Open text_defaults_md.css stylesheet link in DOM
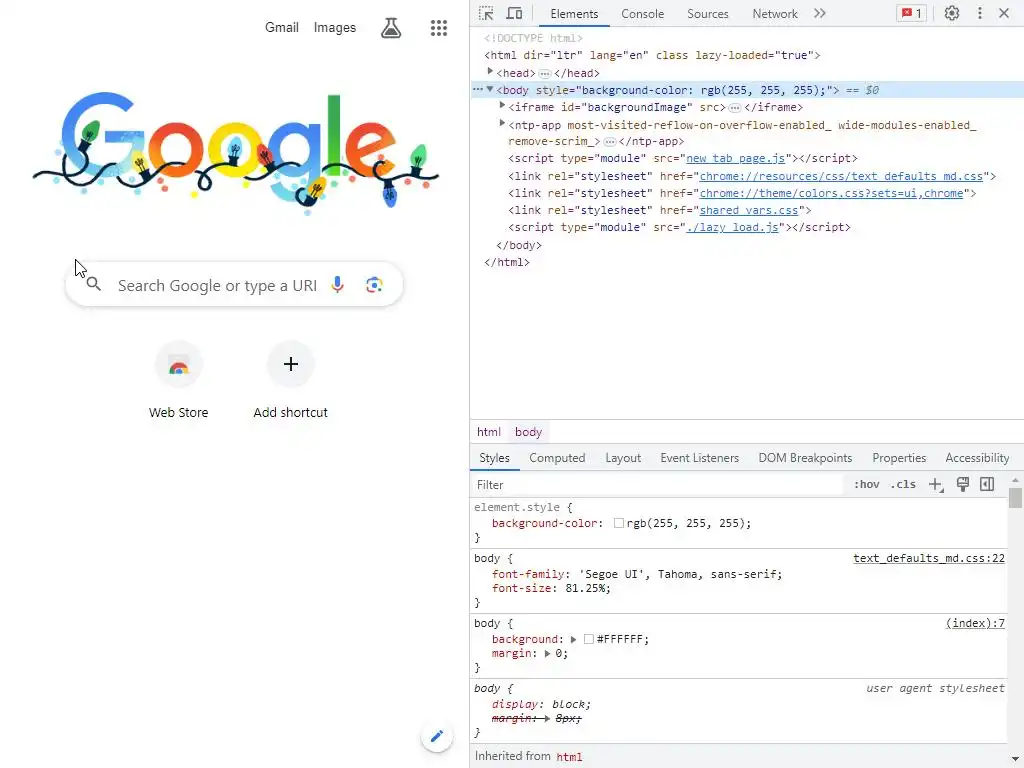This screenshot has height=768, width=1024. (841, 176)
